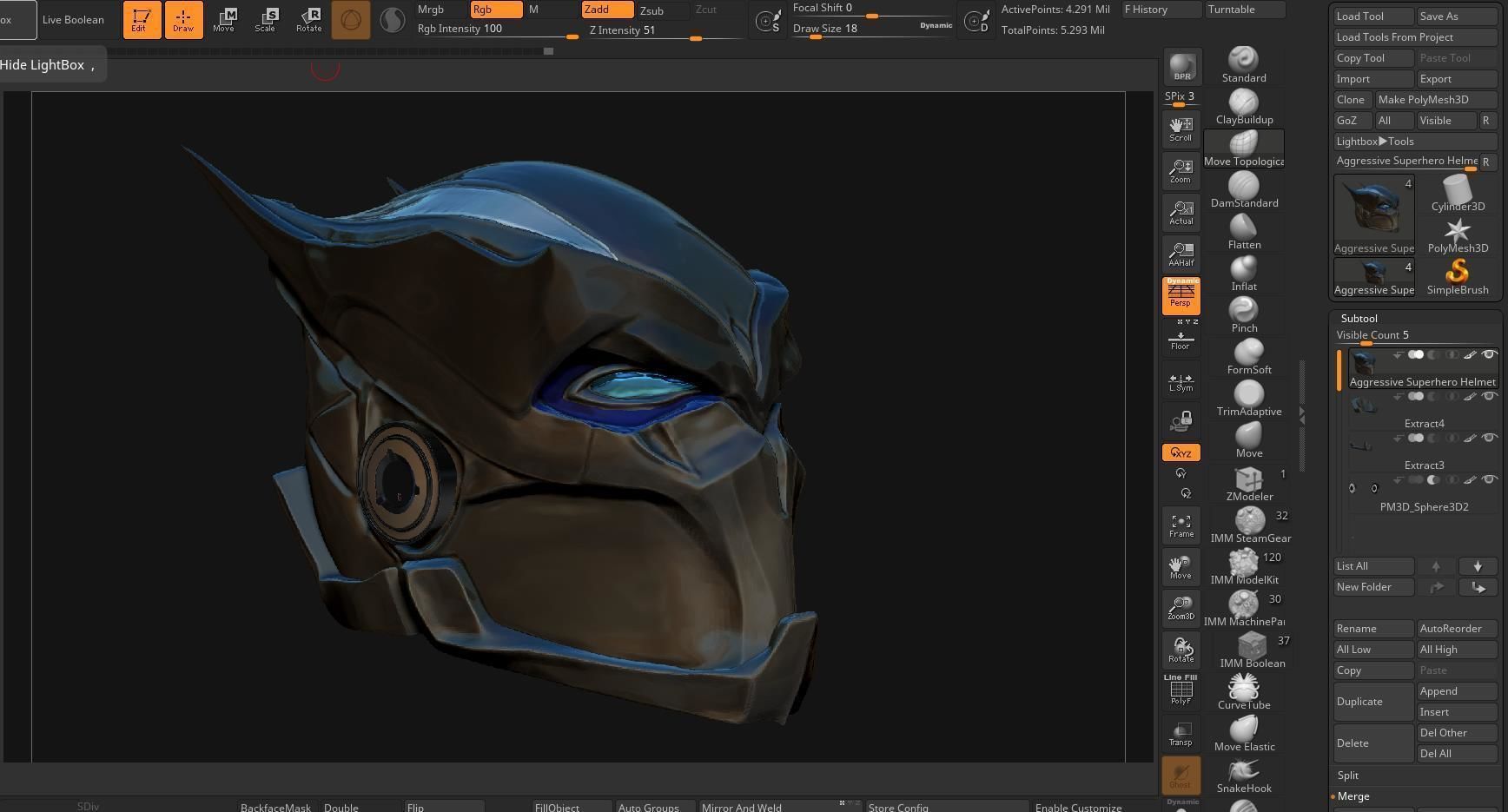Screen dimensions: 1508x812
Task: Click the BPR render button
Action: point(1182,67)
